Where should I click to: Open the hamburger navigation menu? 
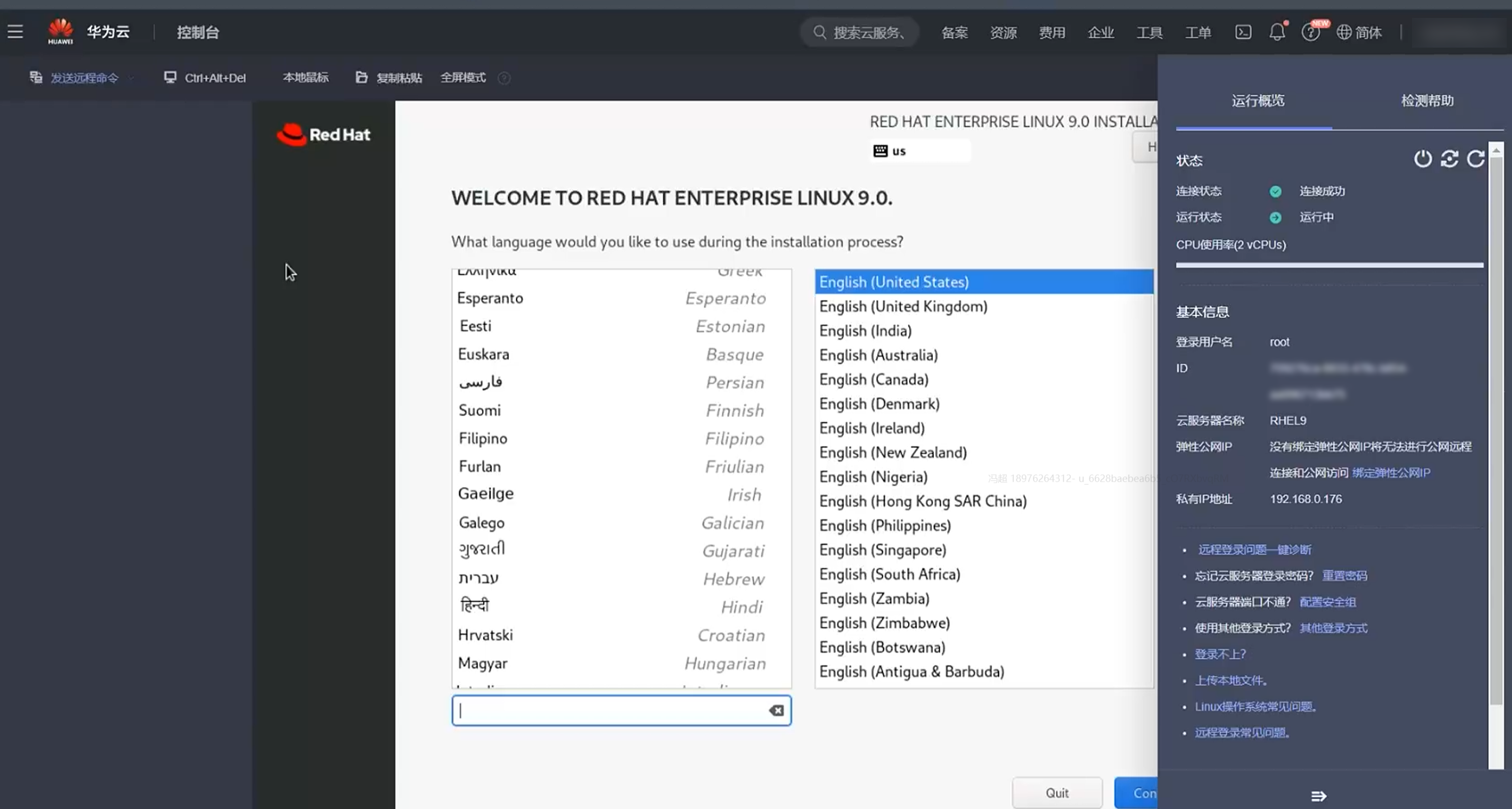pos(15,32)
